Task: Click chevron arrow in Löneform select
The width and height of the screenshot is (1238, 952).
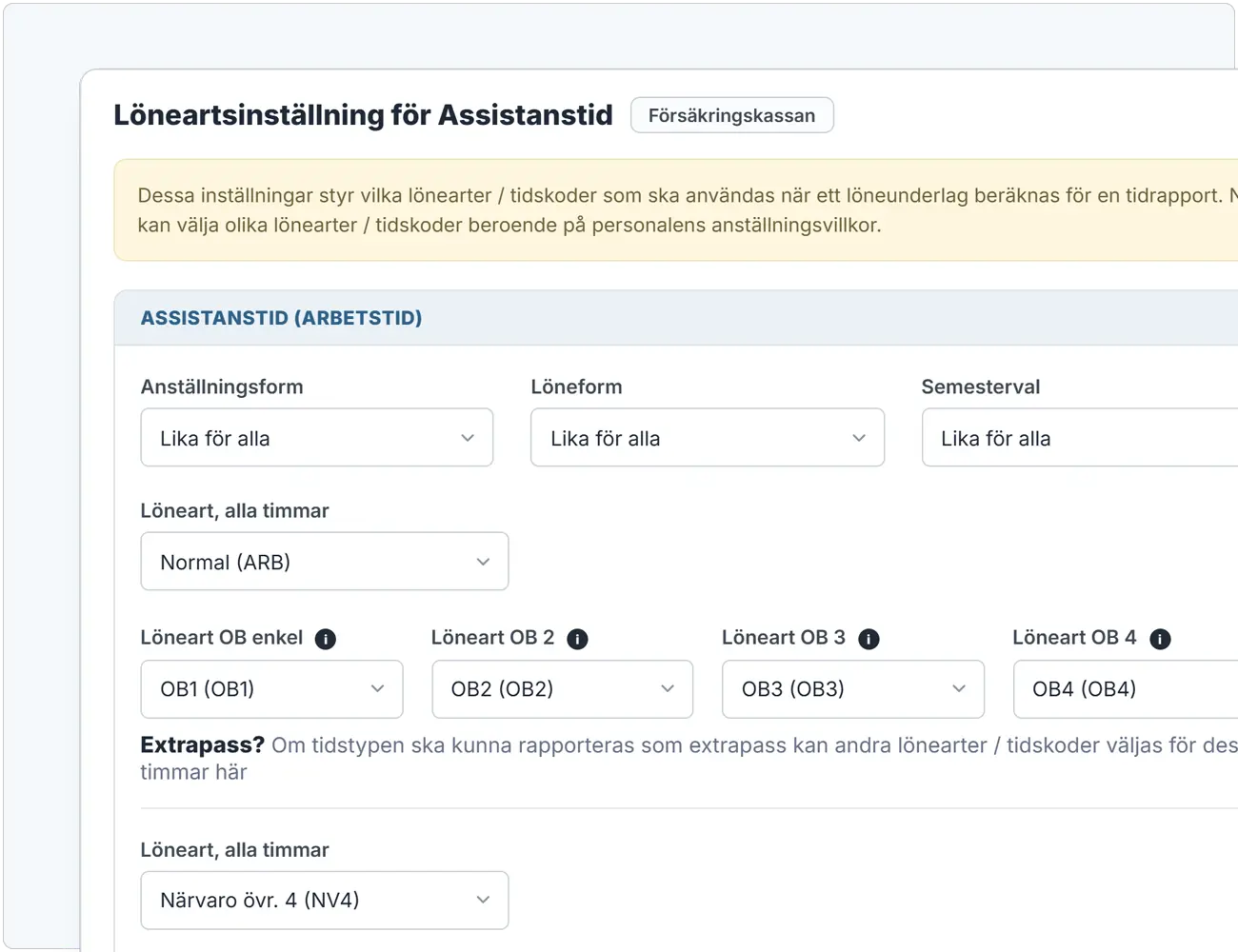Action: [859, 438]
